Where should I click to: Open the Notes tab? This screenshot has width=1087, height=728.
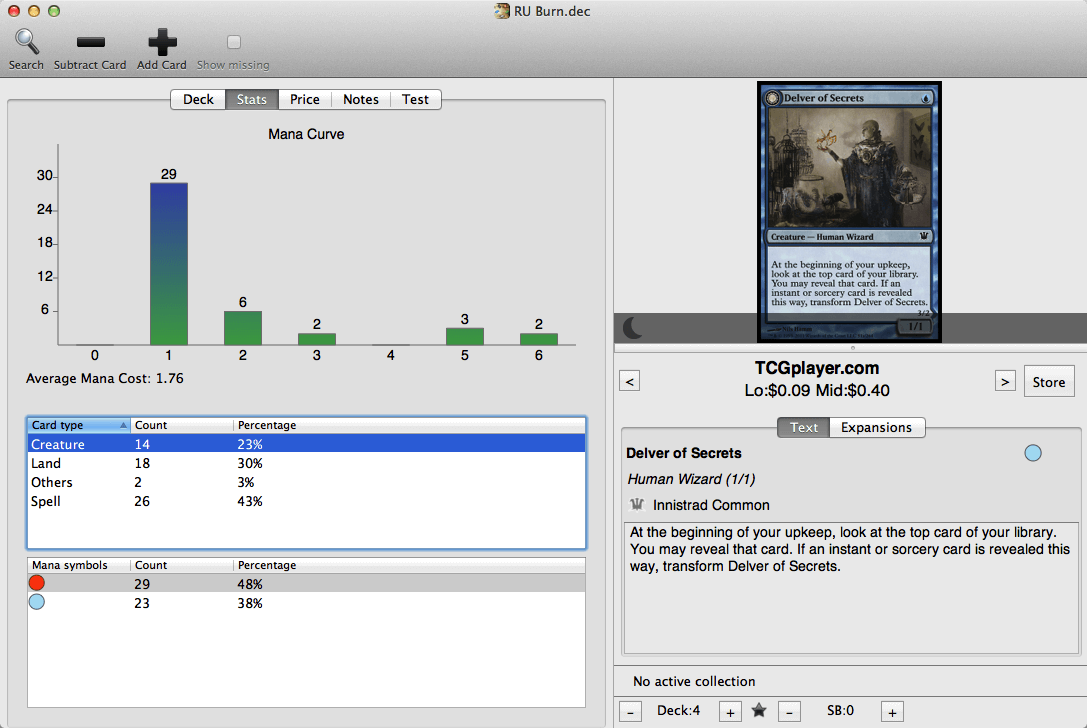point(361,99)
